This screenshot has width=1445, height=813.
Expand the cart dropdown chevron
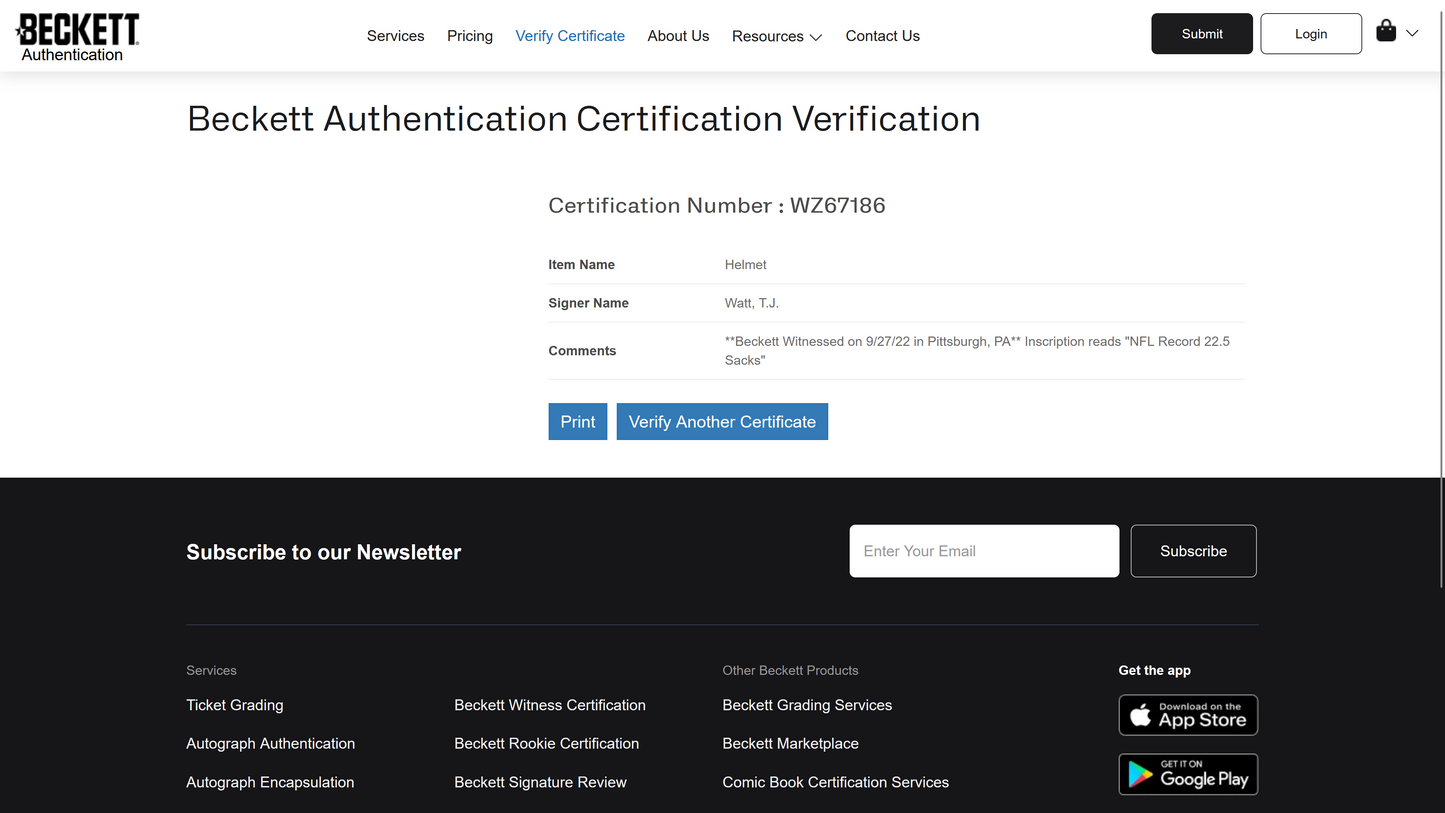click(1412, 33)
